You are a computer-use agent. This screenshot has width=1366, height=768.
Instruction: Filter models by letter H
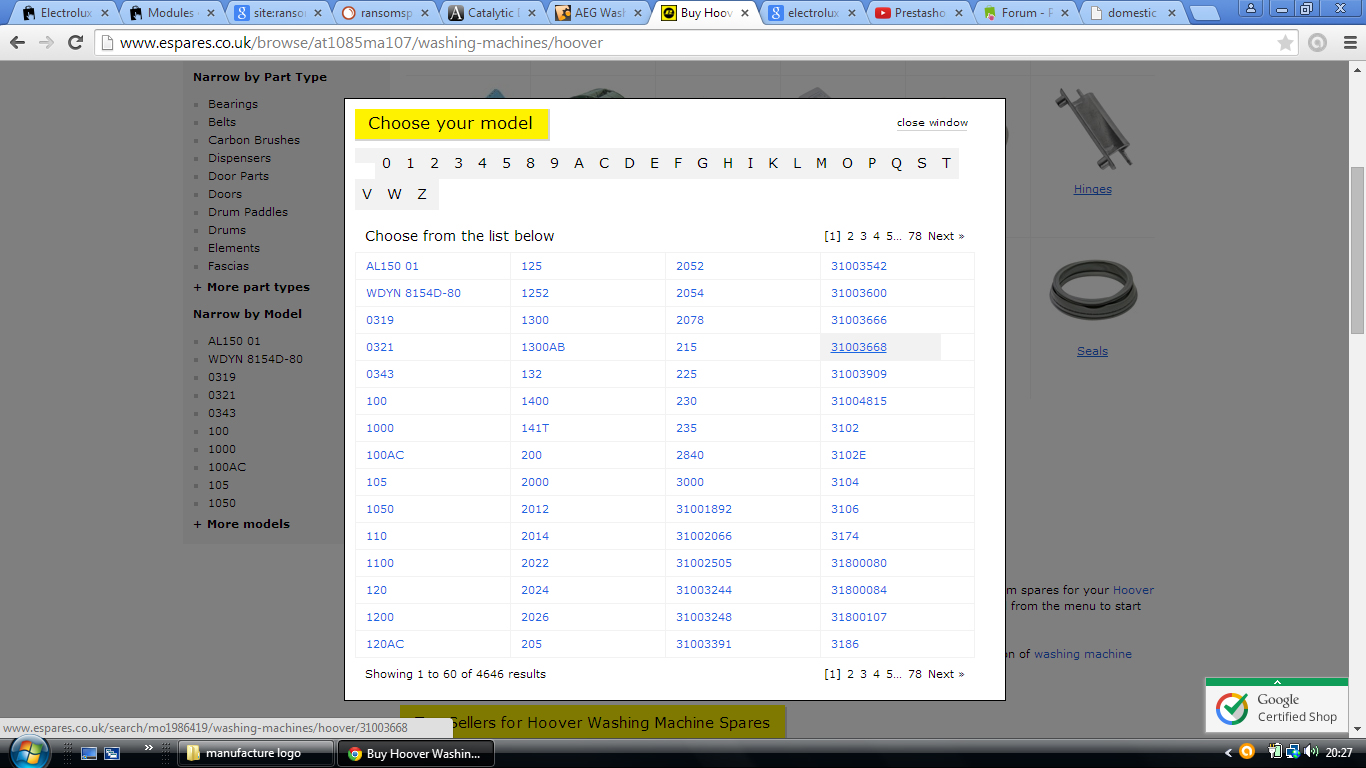[728, 164]
